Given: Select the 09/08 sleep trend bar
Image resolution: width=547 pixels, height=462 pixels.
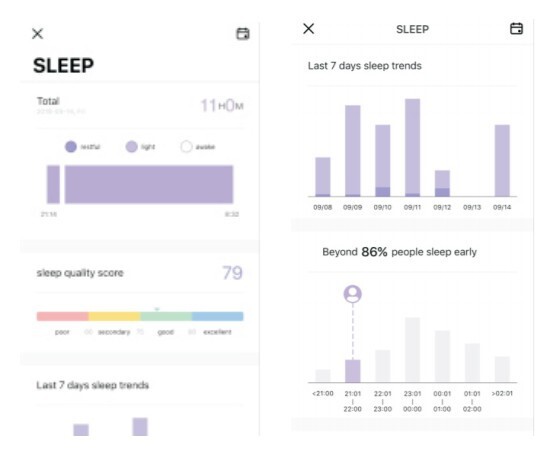Looking at the screenshot, I should (323, 177).
